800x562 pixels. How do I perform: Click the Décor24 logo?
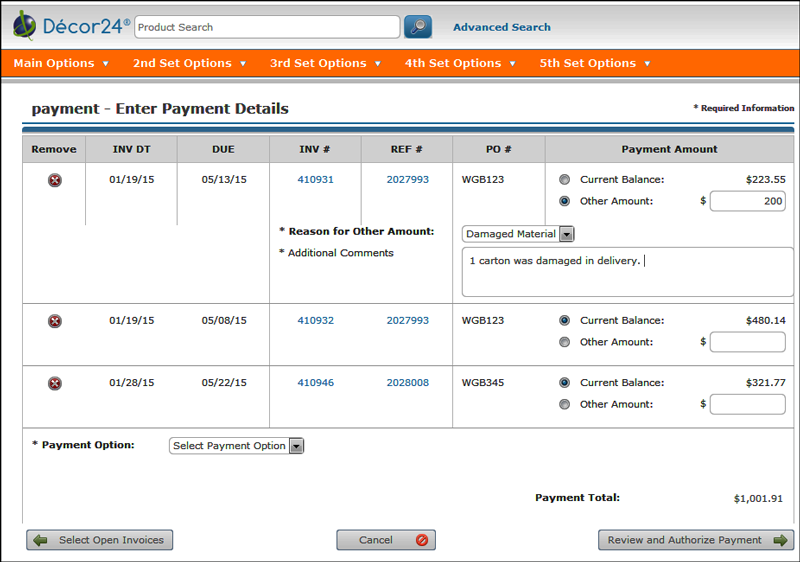tap(72, 26)
